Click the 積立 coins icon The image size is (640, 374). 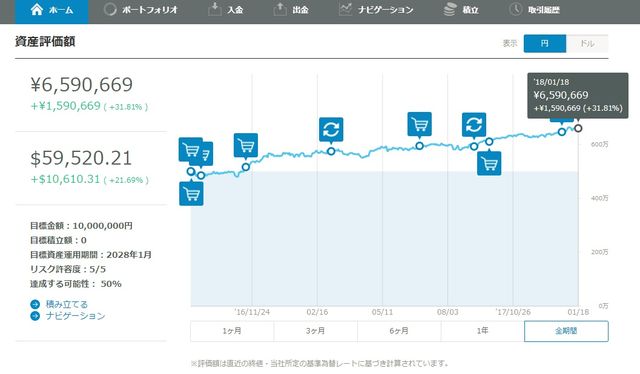click(450, 9)
